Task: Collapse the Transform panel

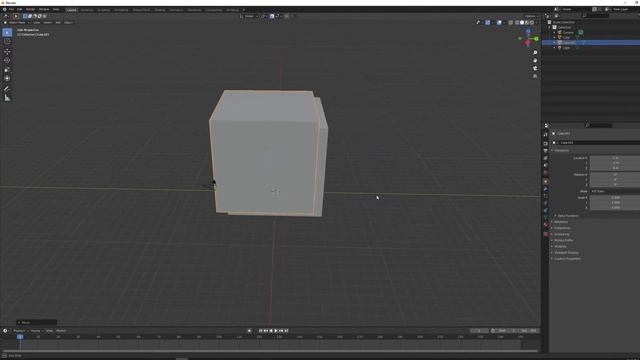Action: click(561, 150)
